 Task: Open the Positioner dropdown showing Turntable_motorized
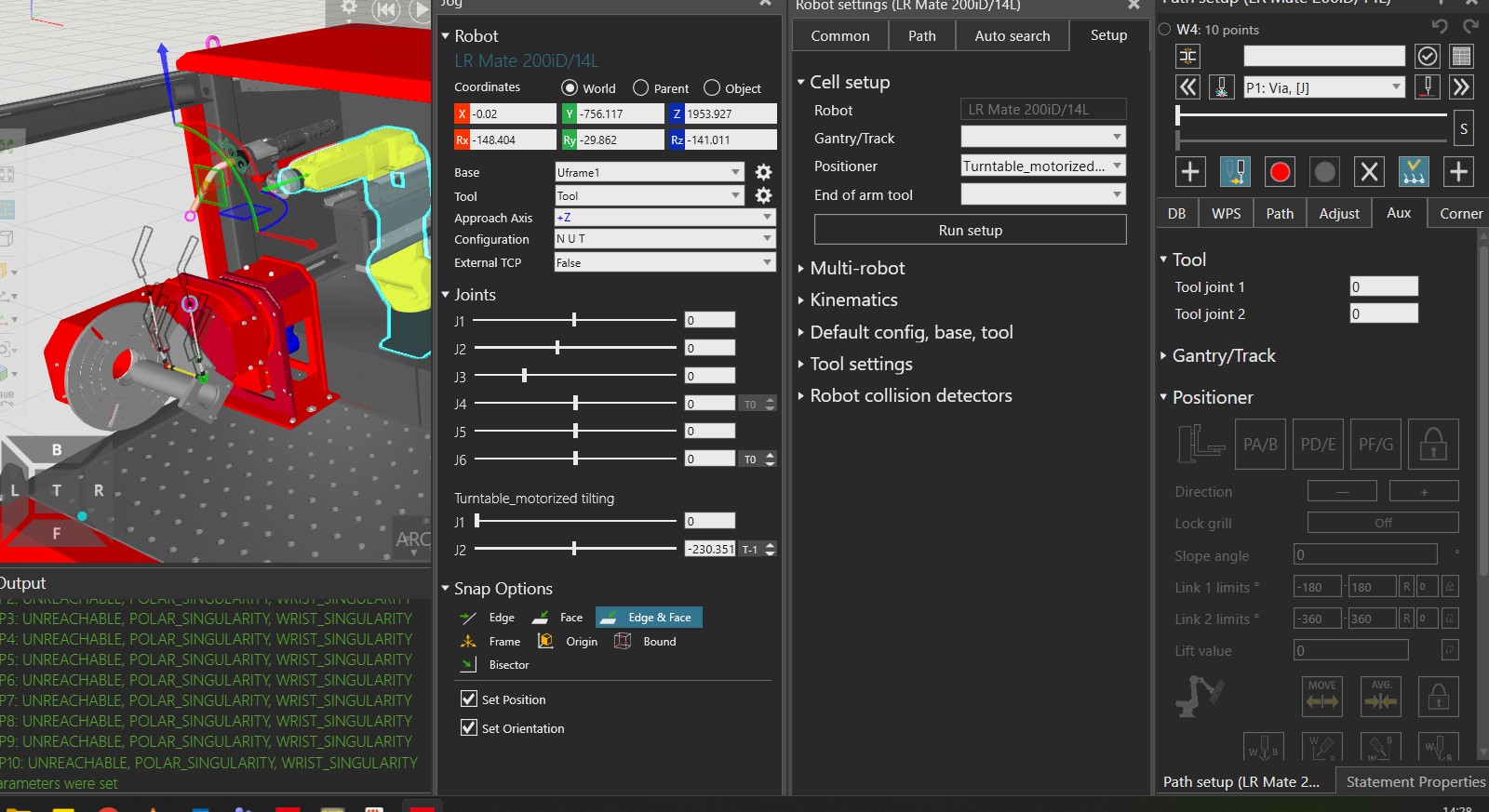click(x=1042, y=166)
